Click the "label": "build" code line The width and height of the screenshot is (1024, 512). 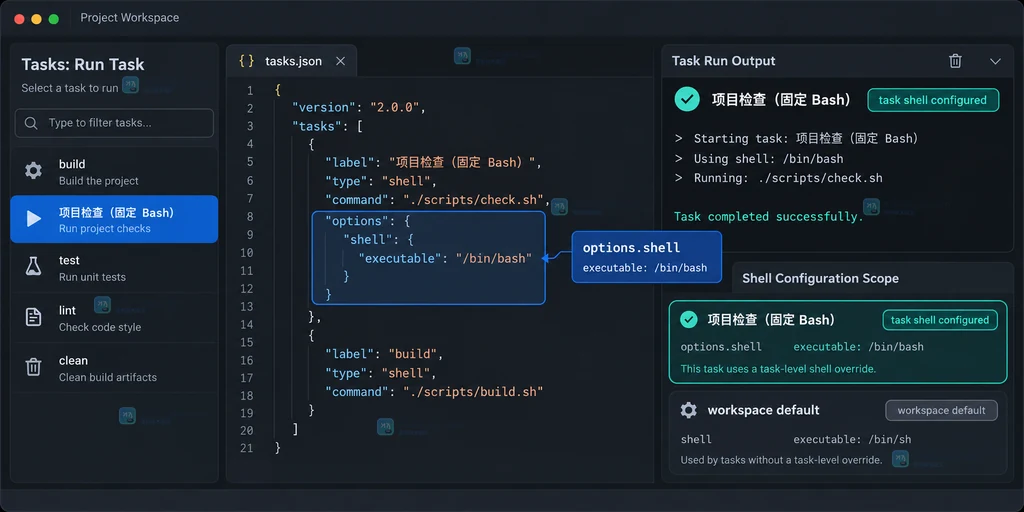(385, 354)
